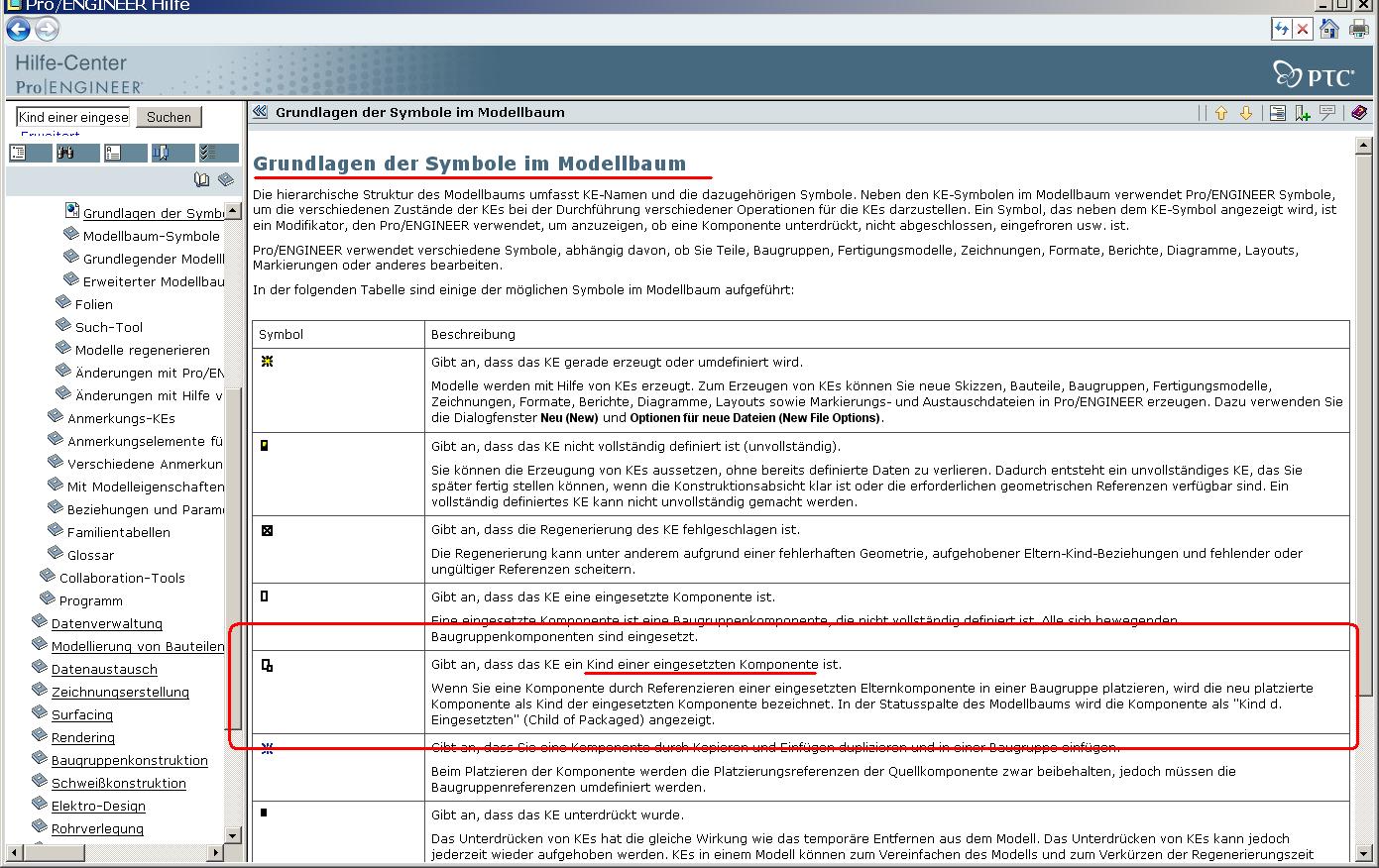The height and width of the screenshot is (868, 1379).
Task: Open the purple help book icon
Action: (1359, 113)
